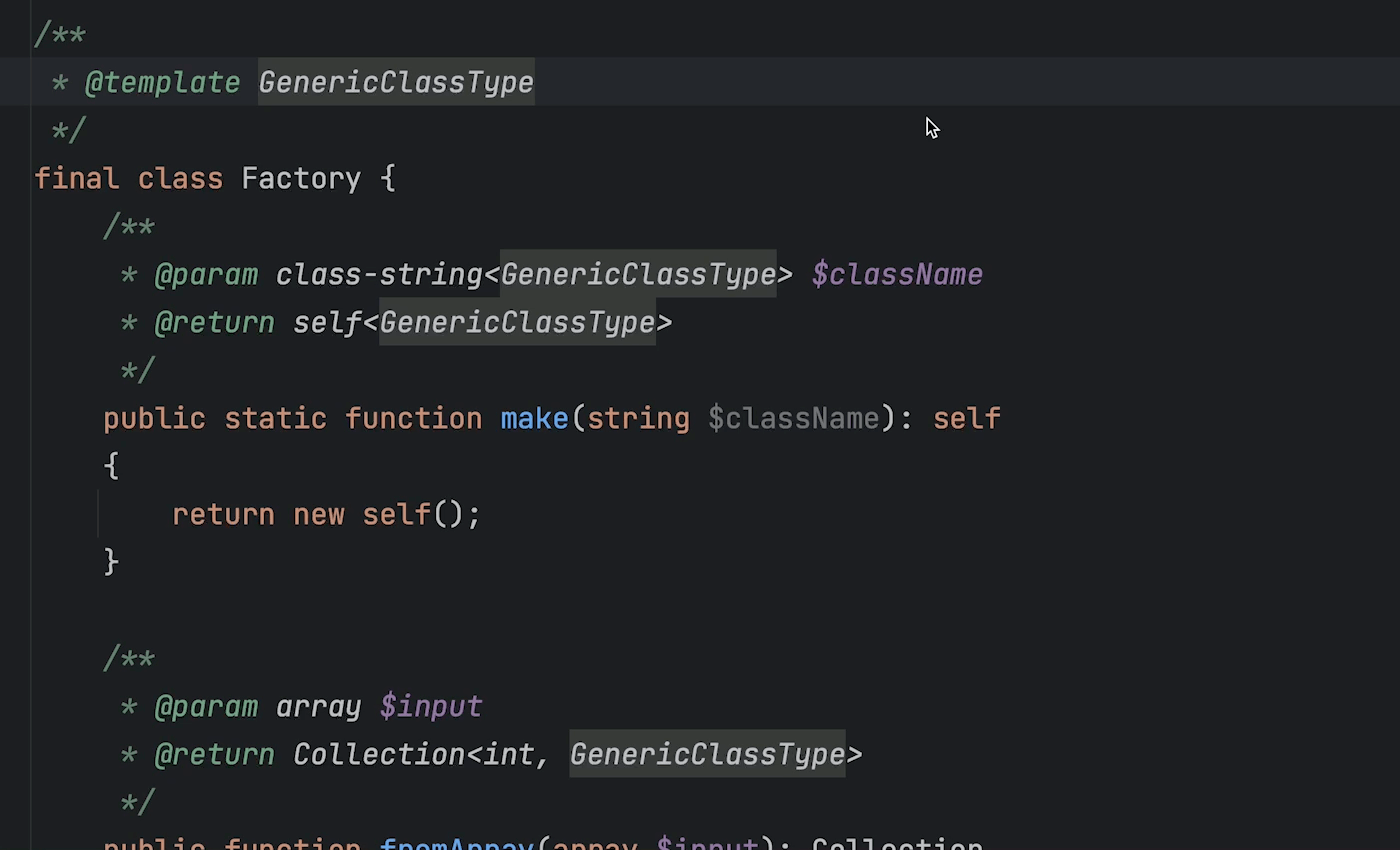1400x850 pixels.
Task: Click class-string in the @param annotation
Action: [379, 275]
